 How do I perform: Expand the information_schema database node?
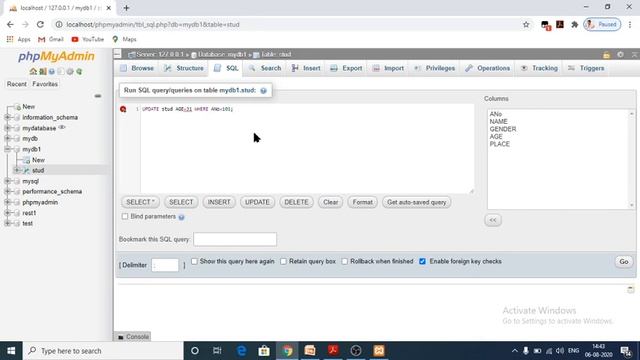point(7,118)
